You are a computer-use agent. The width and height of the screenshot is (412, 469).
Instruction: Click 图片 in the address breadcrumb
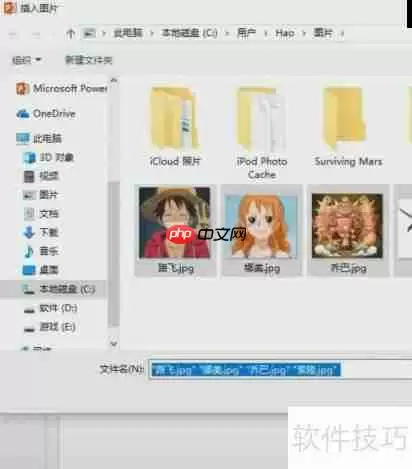tap(323, 33)
